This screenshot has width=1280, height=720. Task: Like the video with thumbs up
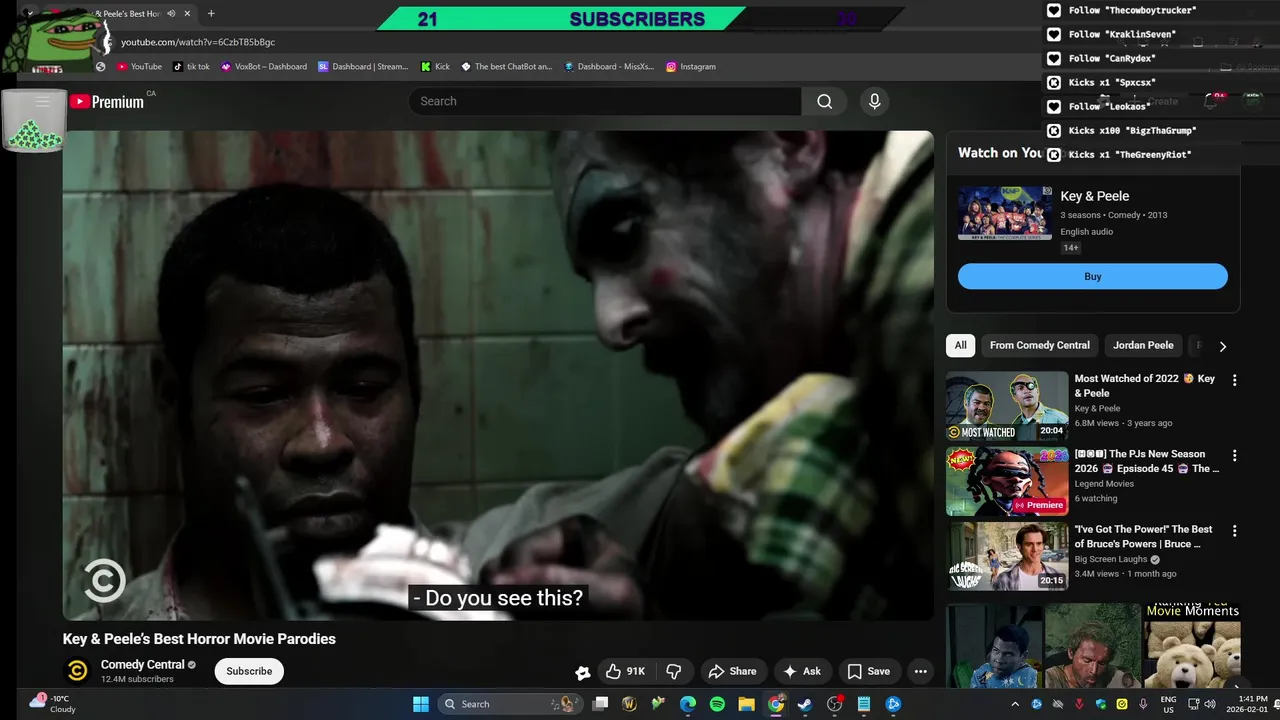click(x=625, y=671)
